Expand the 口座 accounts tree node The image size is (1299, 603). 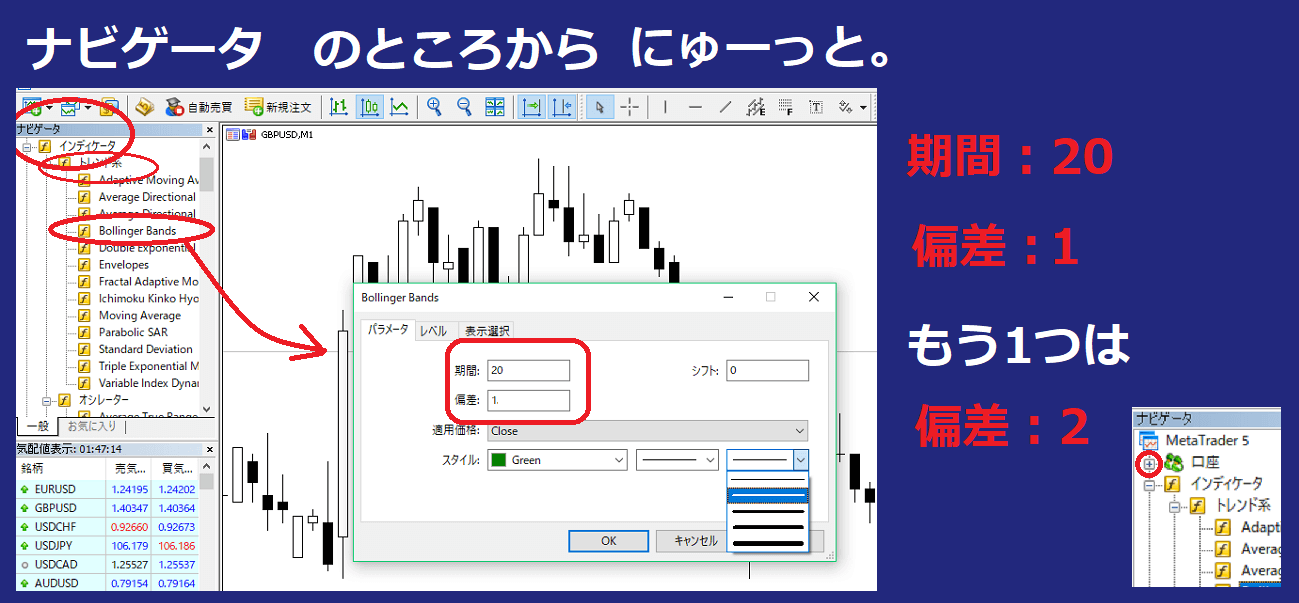pyautogui.click(x=1149, y=463)
